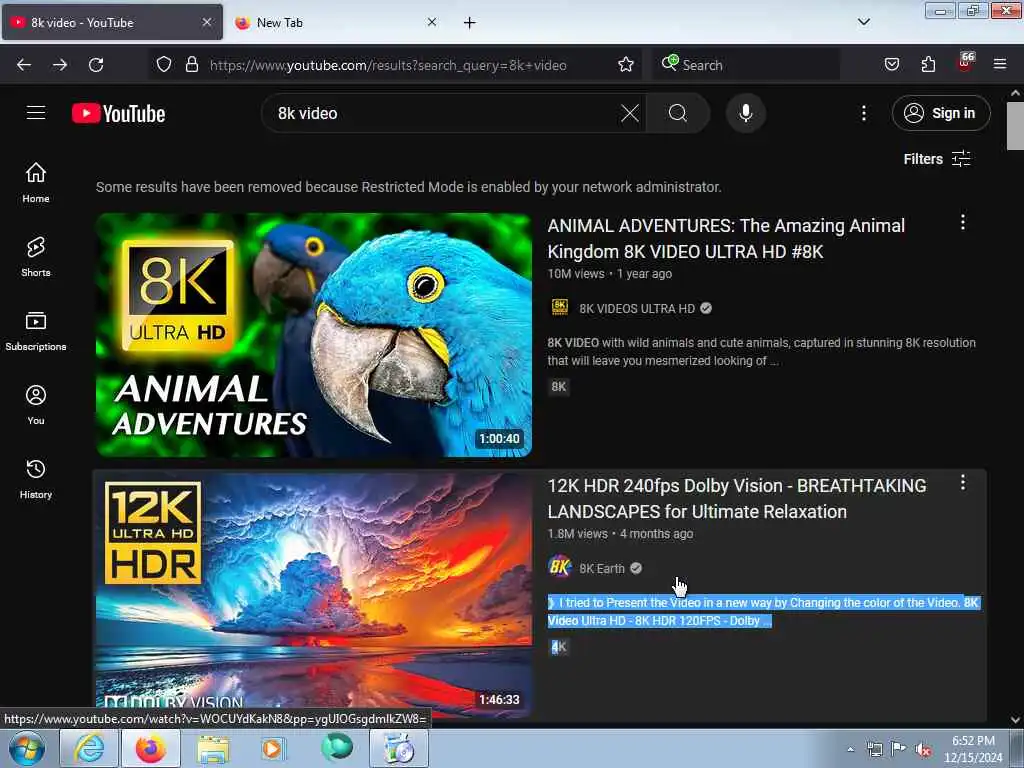Reload the page
This screenshot has width=1024, height=768.
click(x=96, y=65)
